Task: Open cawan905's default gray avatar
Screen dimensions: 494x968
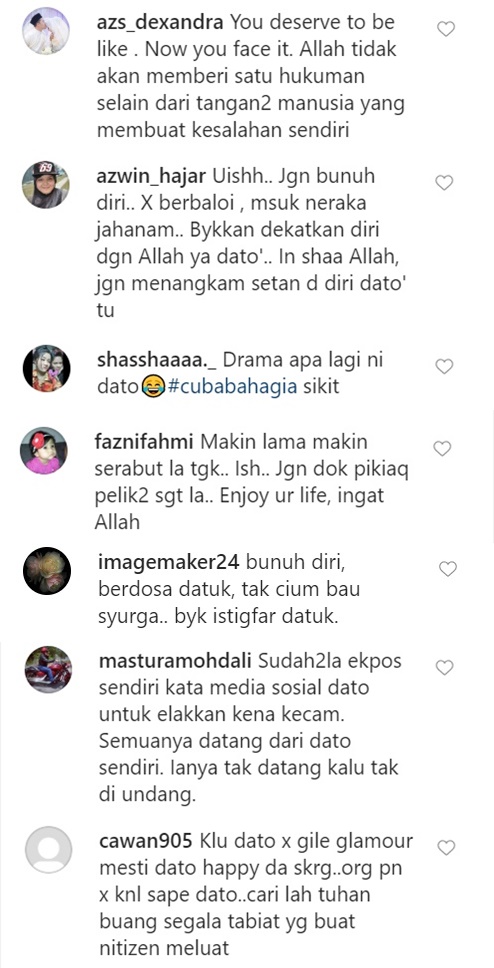Action: (49, 849)
